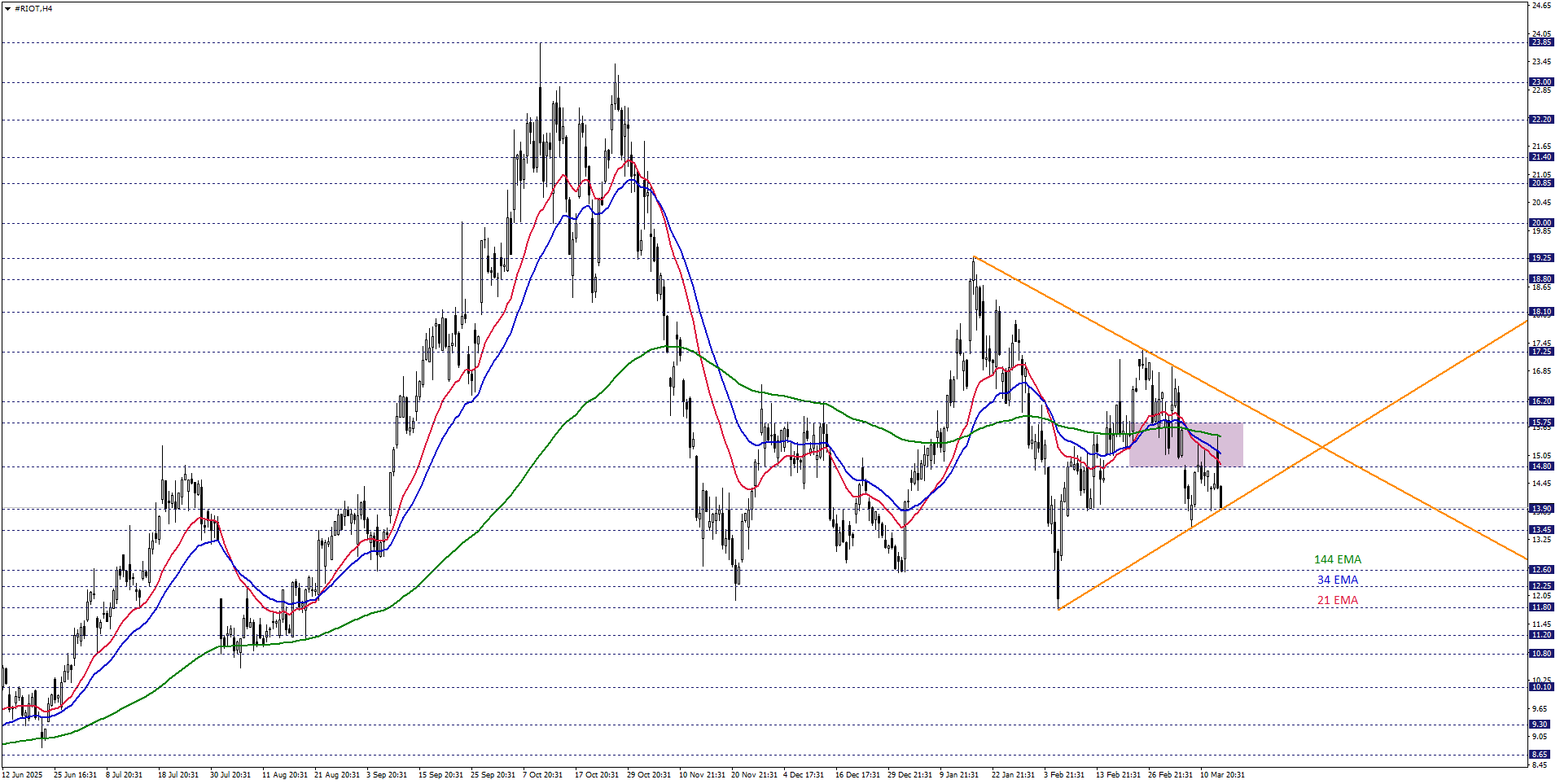The width and height of the screenshot is (1560, 784).
Task: Select the red 21 EMA label
Action: click(x=1337, y=600)
